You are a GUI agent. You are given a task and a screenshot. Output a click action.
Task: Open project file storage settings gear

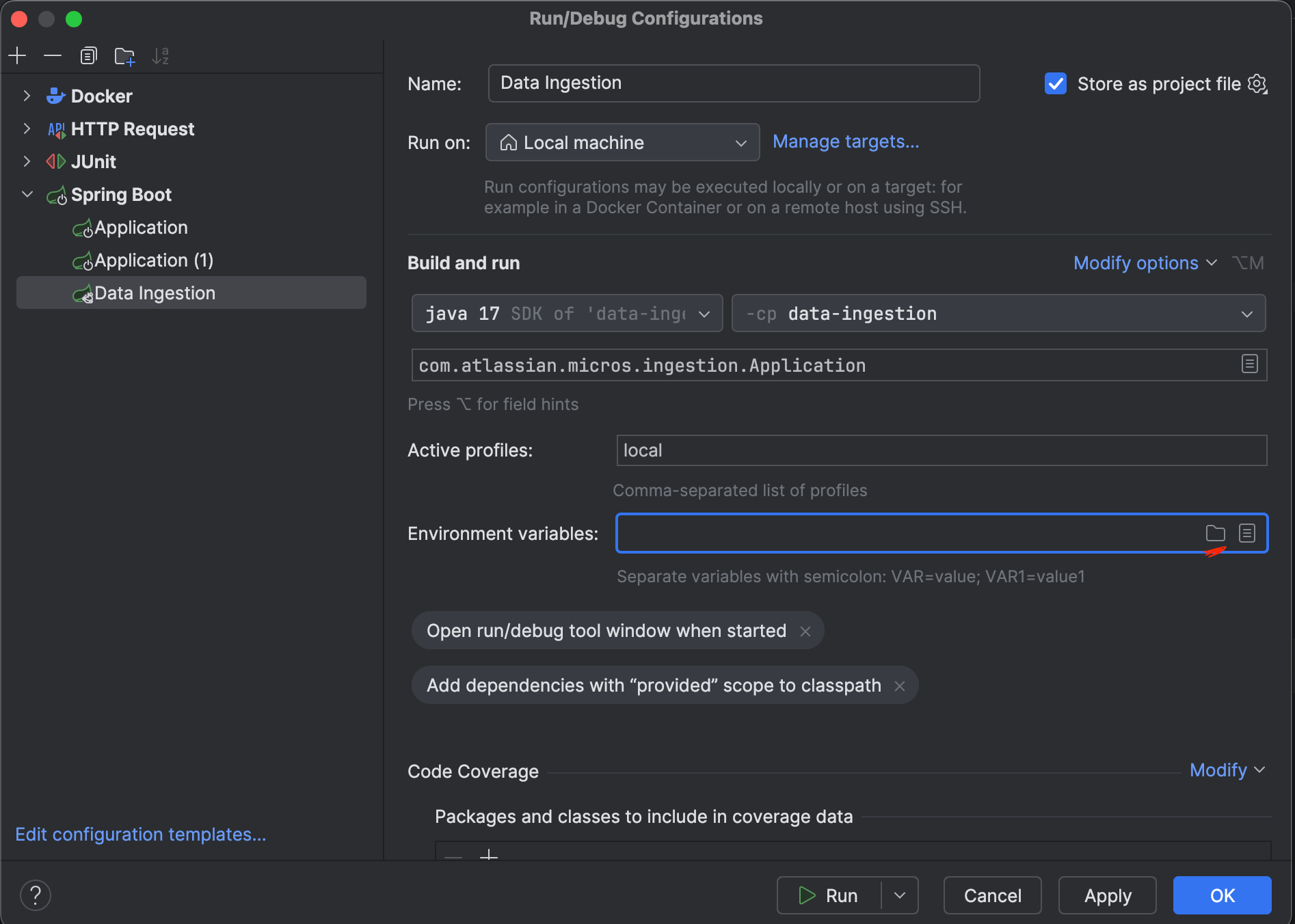1257,84
